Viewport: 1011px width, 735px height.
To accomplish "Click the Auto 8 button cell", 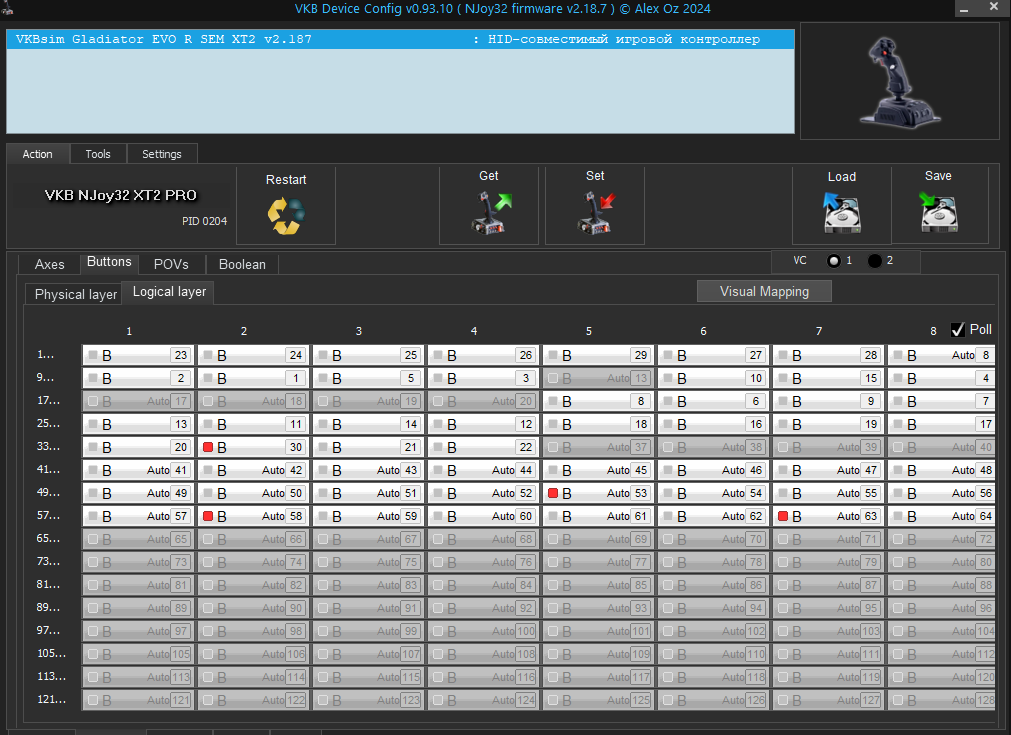I will pos(942,355).
